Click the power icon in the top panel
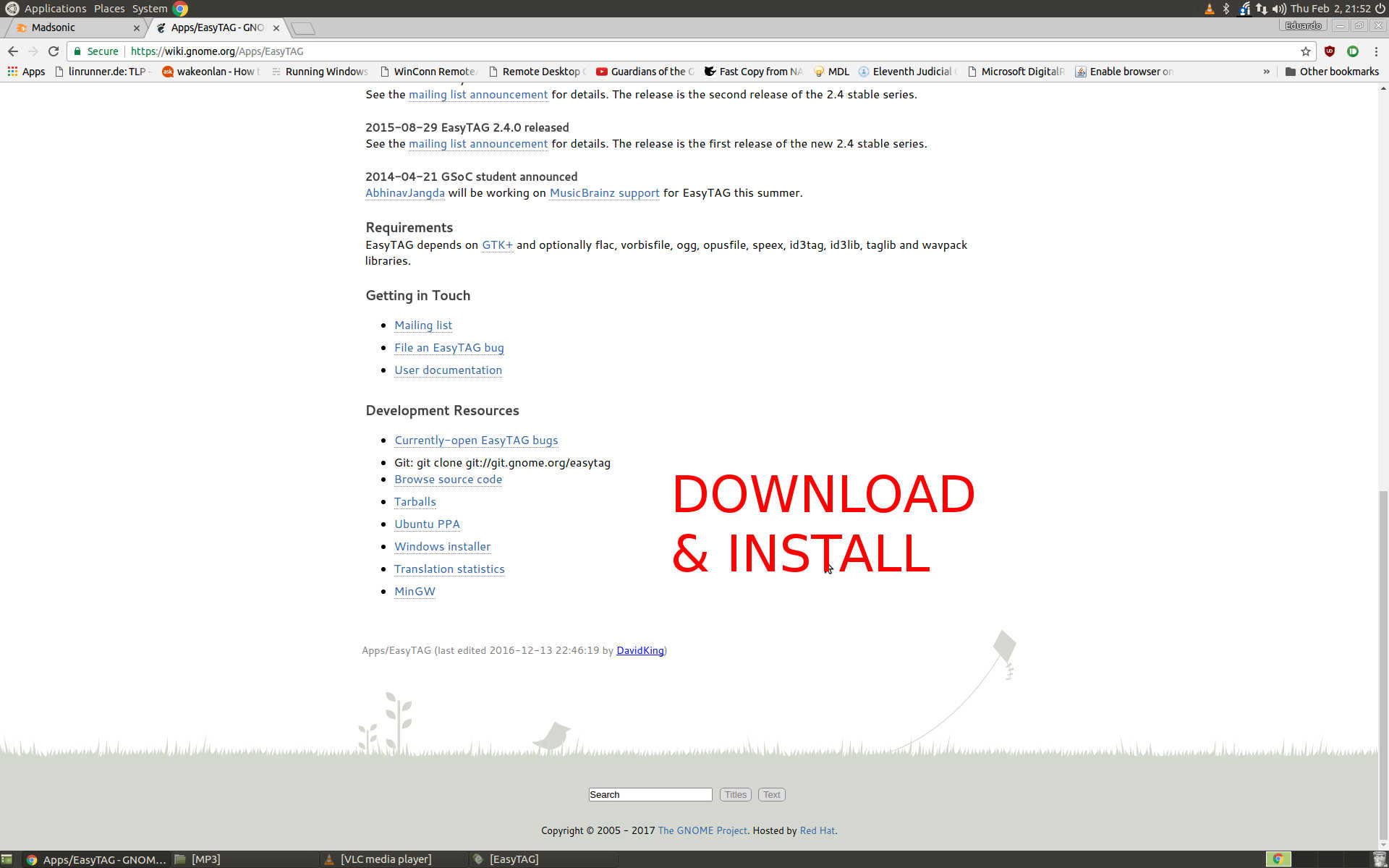This screenshot has height=868, width=1389. point(1380,9)
